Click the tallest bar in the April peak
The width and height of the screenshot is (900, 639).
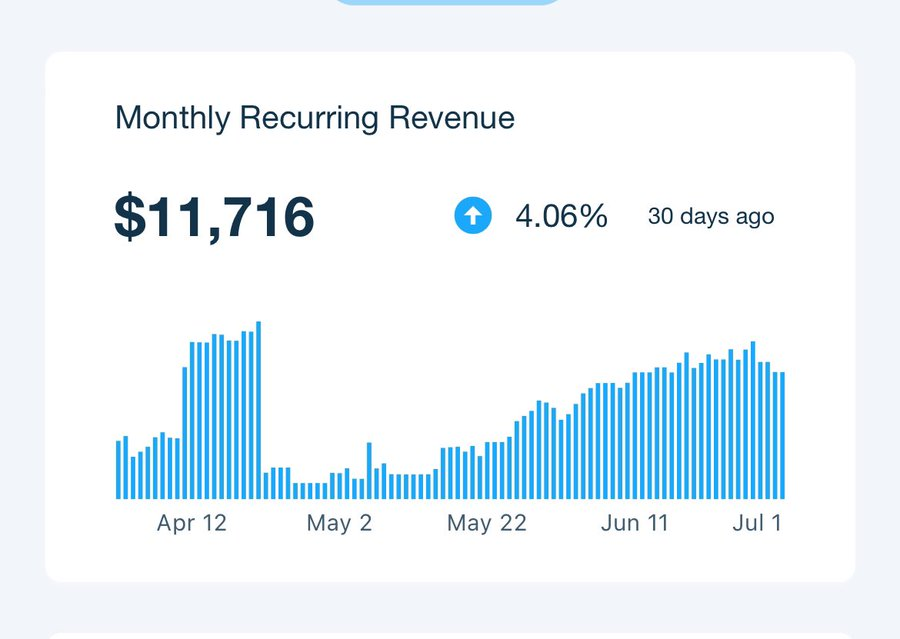click(258, 410)
